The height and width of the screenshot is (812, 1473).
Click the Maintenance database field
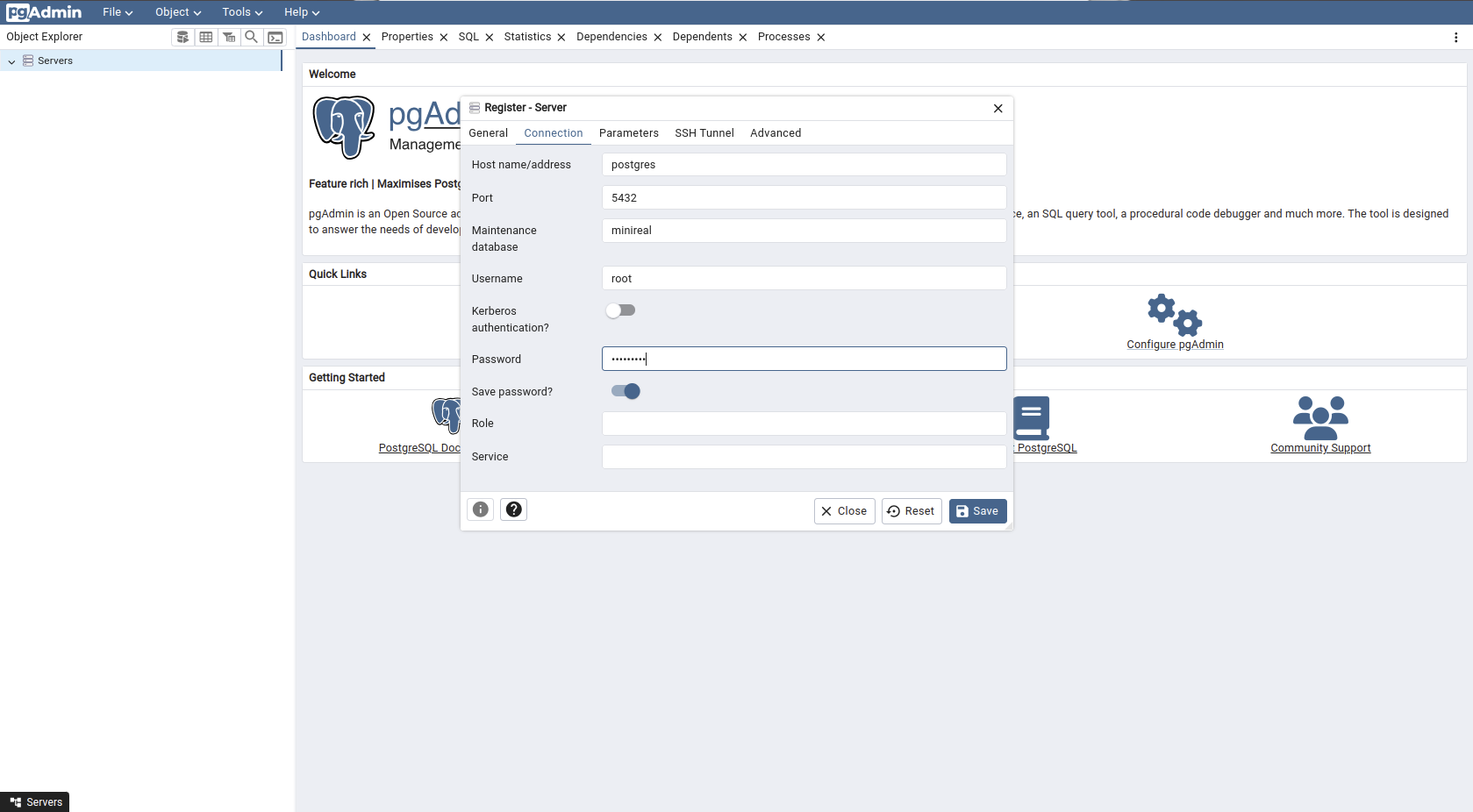click(804, 231)
